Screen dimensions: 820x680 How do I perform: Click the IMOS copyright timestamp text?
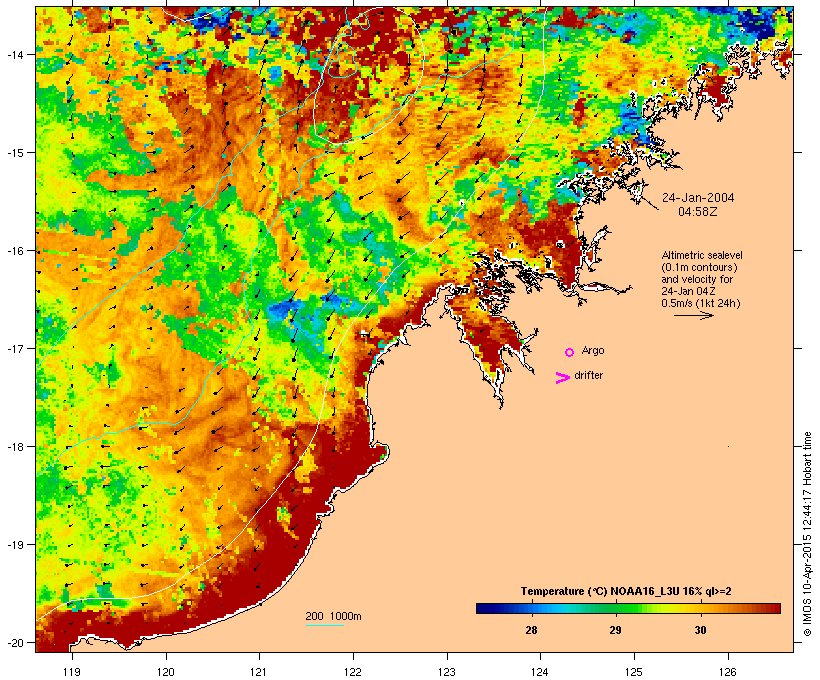(x=808, y=534)
